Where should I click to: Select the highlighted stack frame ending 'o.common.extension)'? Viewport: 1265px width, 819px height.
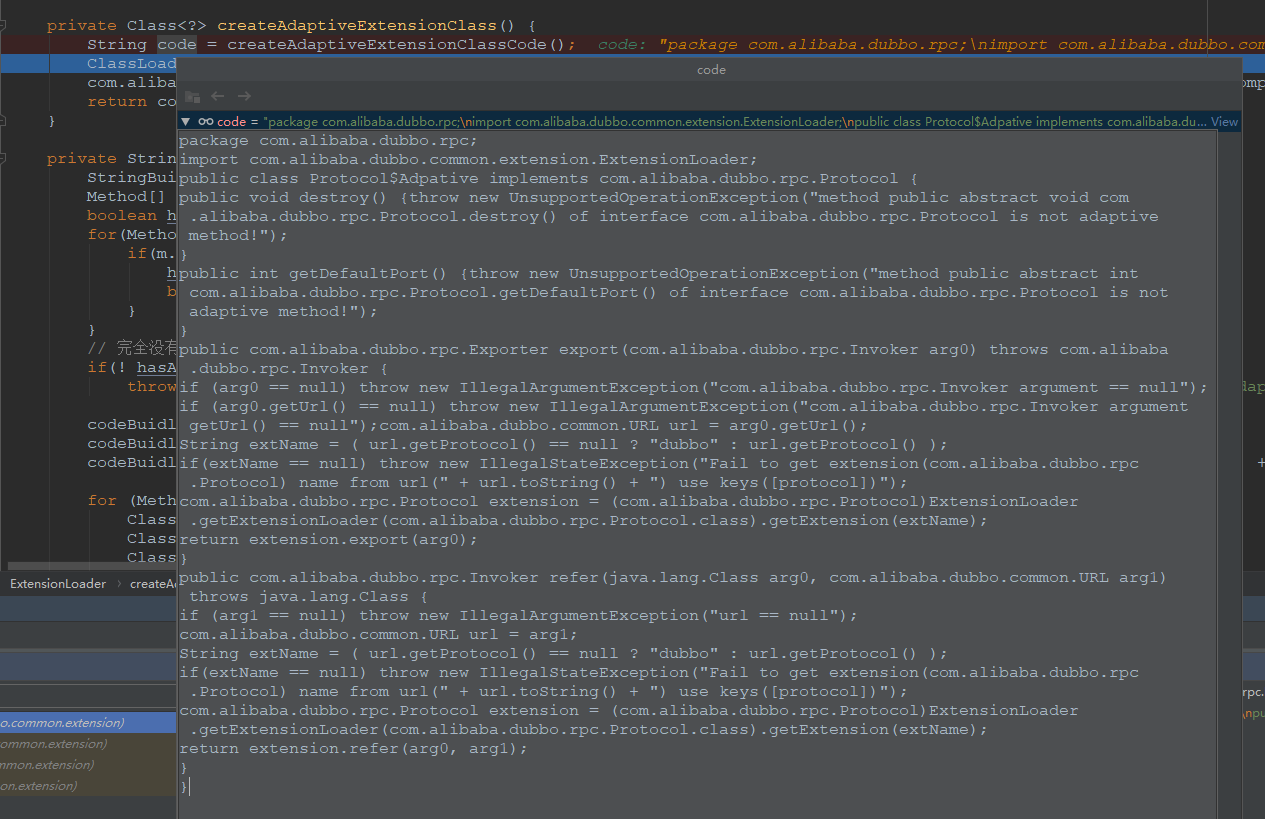(87, 722)
